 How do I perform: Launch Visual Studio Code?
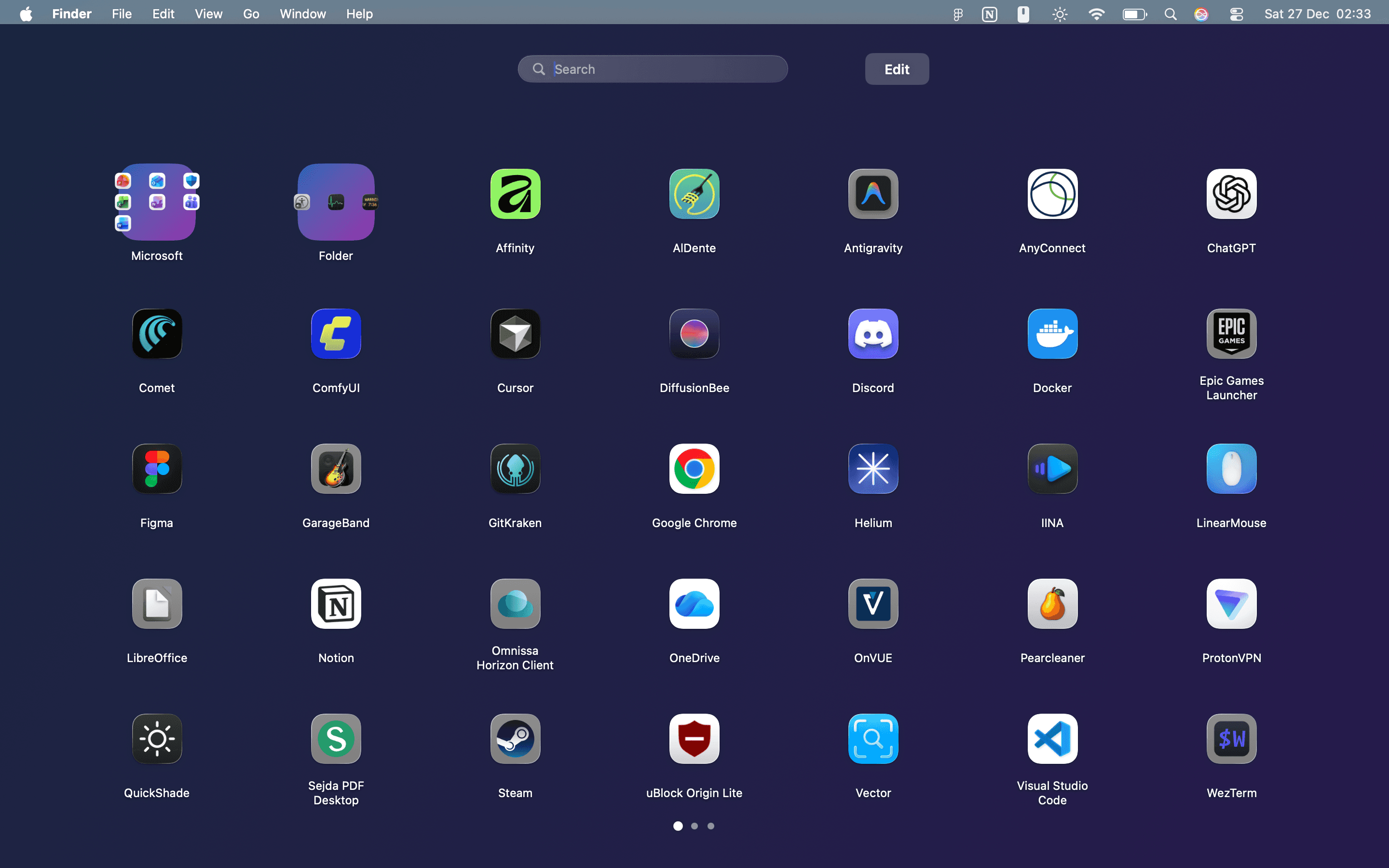click(x=1052, y=739)
